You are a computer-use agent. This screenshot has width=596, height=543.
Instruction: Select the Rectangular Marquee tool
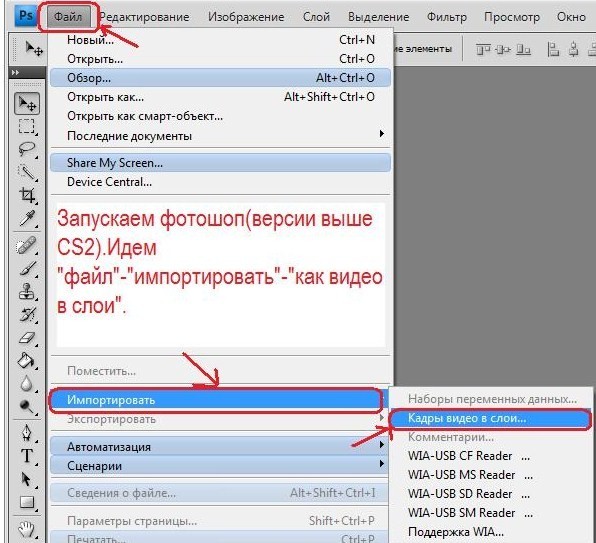point(27,126)
